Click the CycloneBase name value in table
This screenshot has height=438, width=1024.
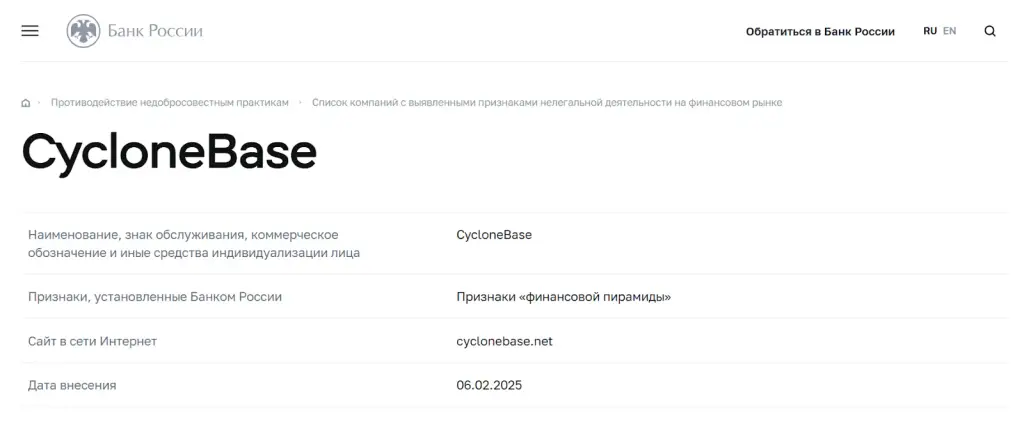494,235
